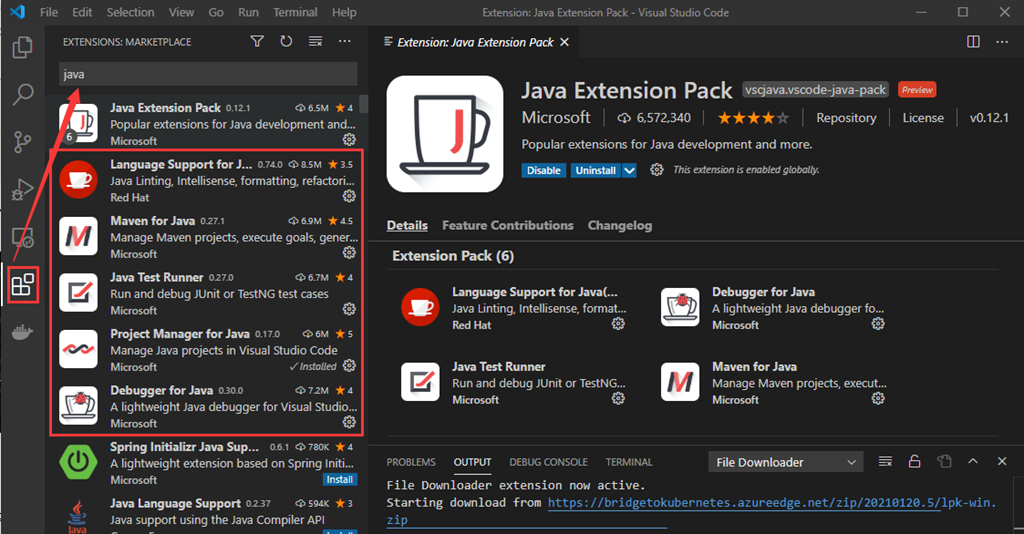Split the editor to the right

pyautogui.click(x=973, y=42)
